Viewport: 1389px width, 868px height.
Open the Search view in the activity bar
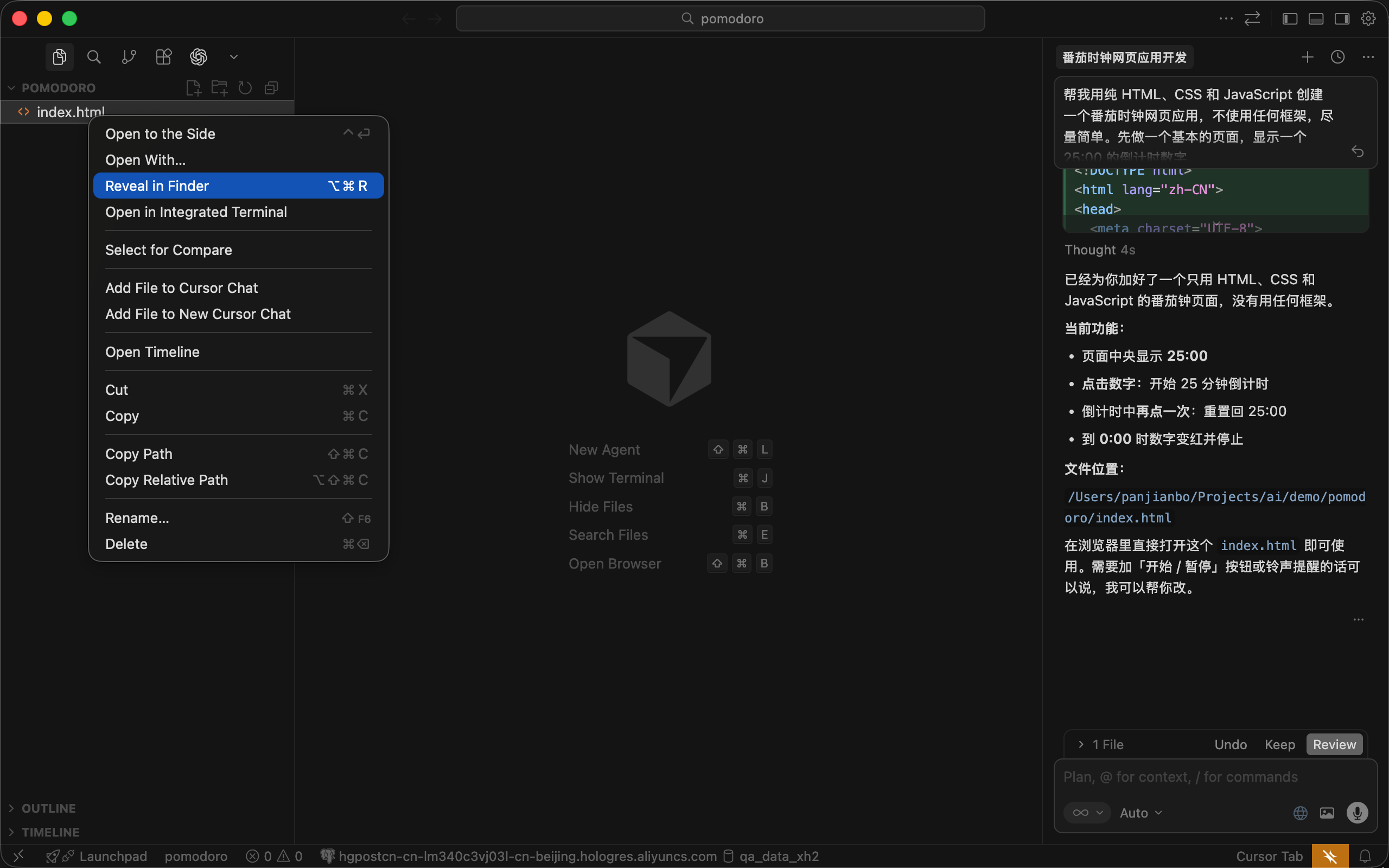93,57
